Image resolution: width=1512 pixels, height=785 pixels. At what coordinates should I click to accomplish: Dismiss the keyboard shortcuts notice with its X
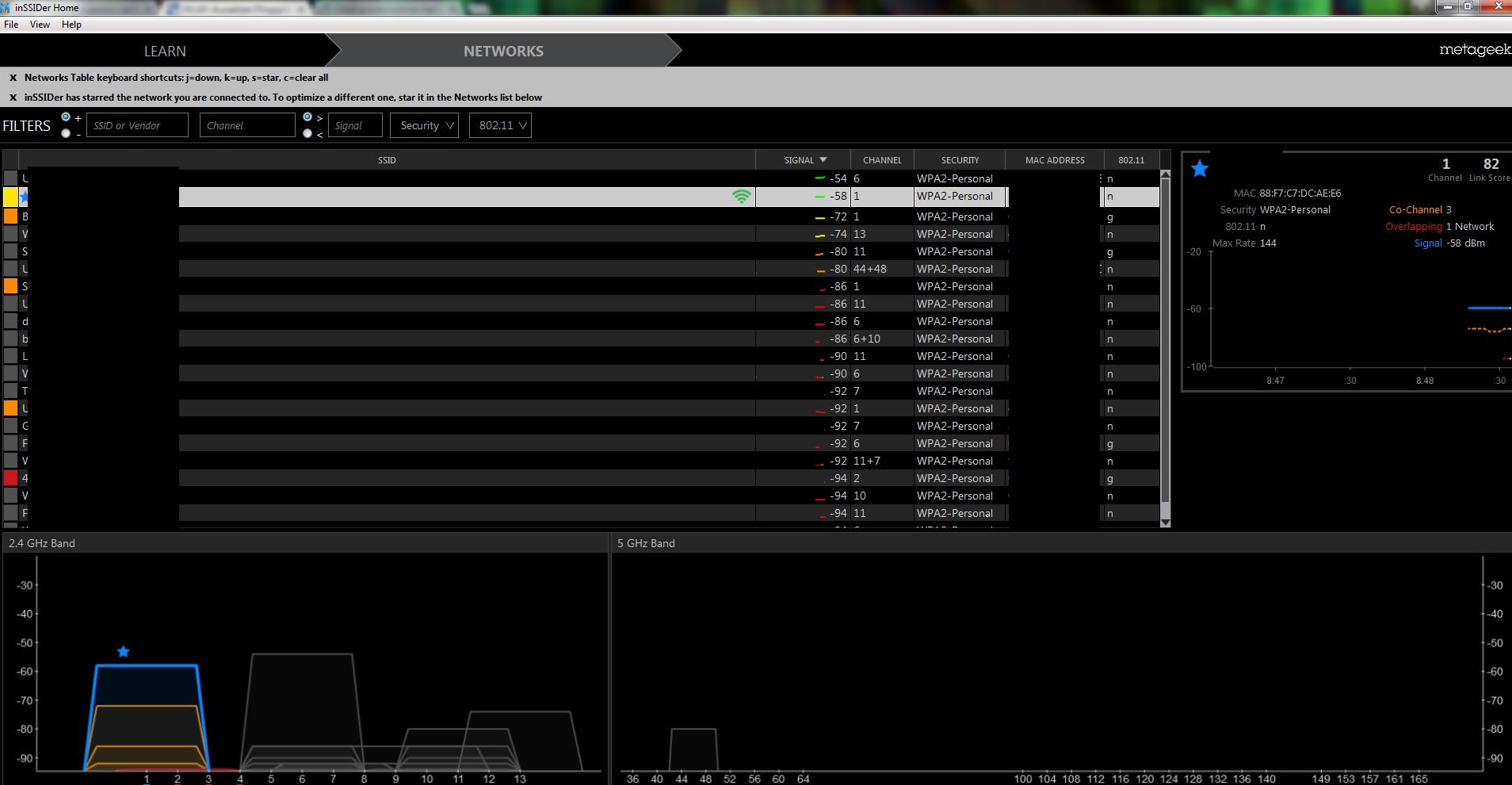coord(13,78)
